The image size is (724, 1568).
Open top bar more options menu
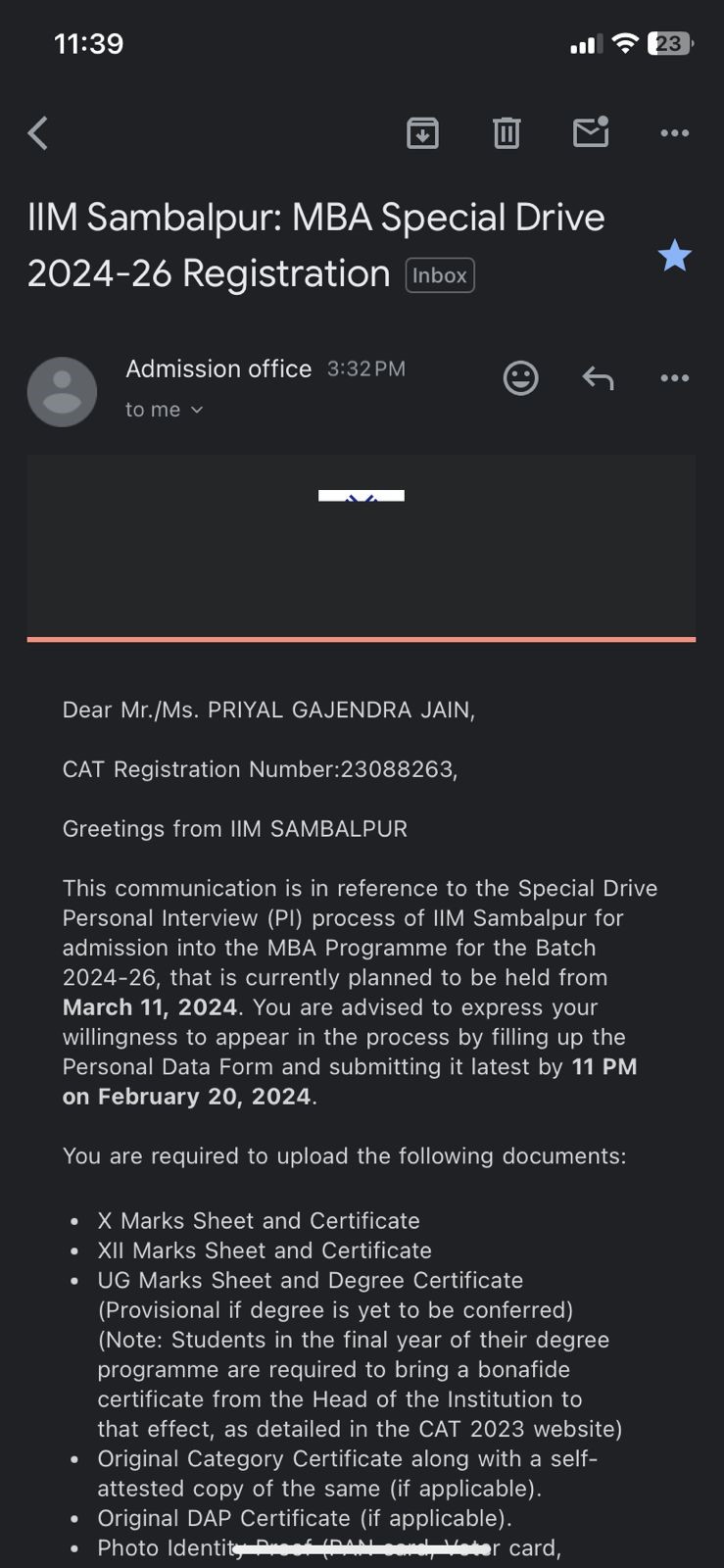675,132
